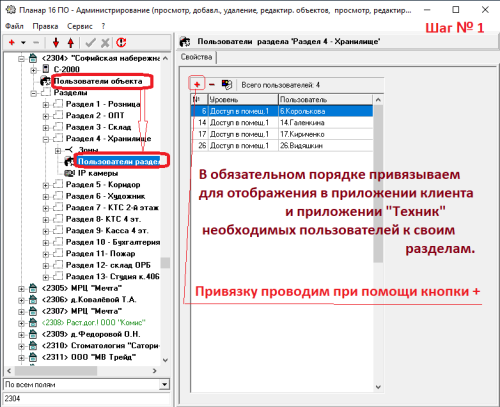Select Раздел 6 - Художник
Viewport: 500px width, 407px height.
[105, 196]
